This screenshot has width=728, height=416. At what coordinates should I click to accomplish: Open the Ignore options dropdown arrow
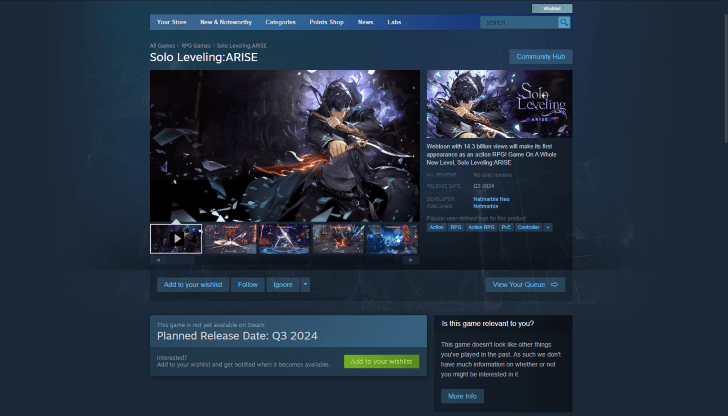click(306, 285)
